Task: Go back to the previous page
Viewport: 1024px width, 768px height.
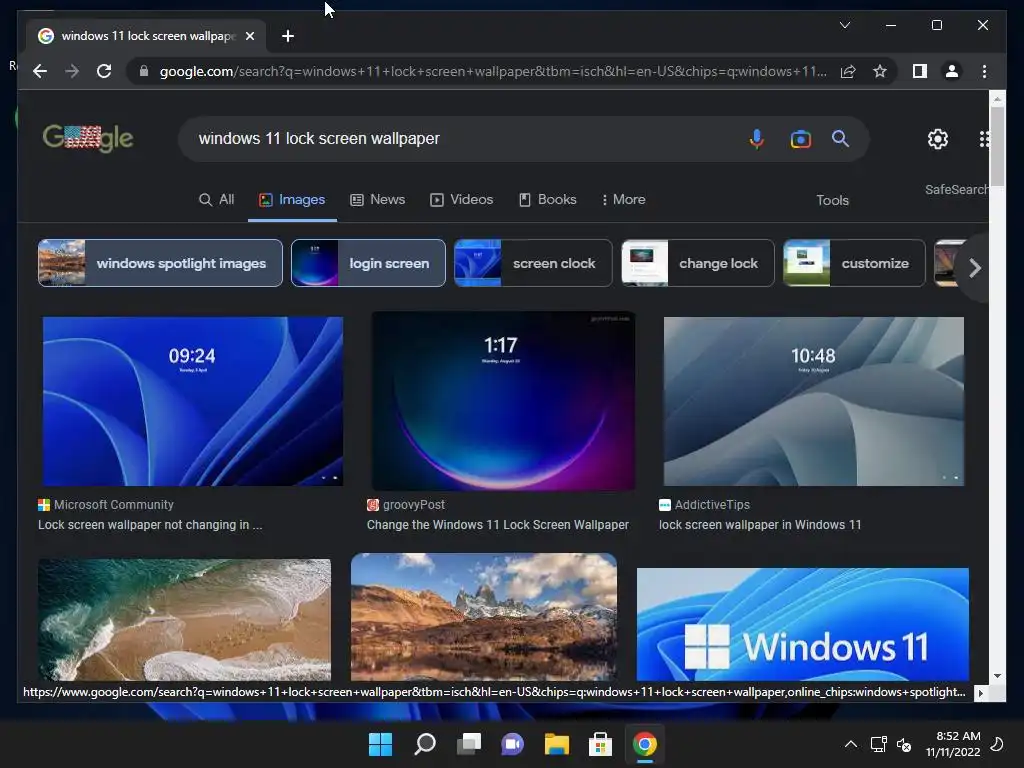Action: (40, 71)
